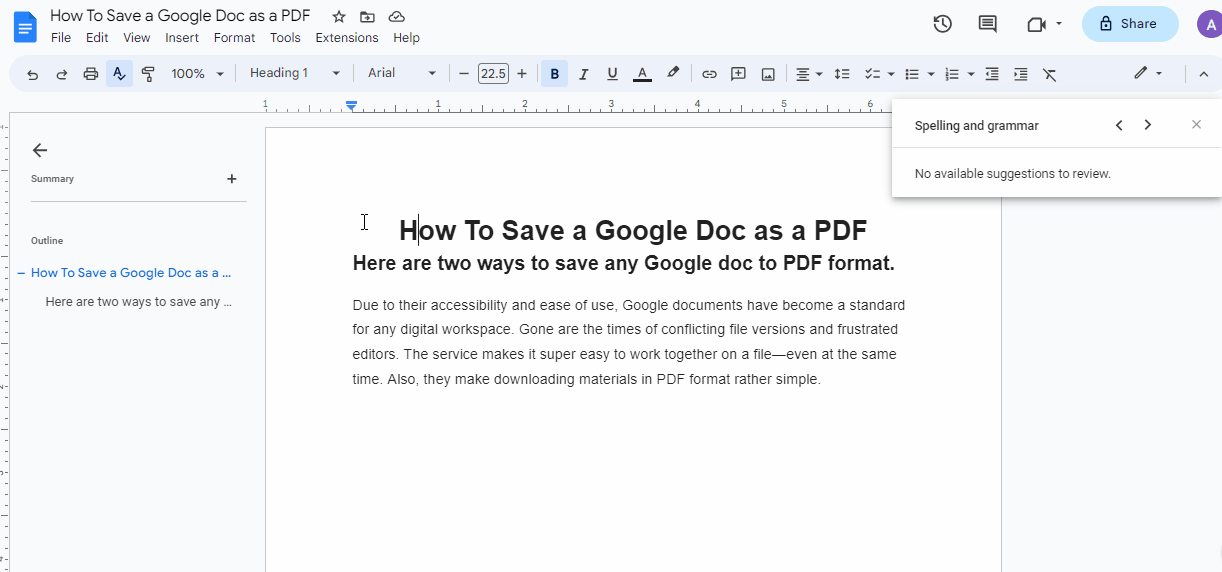Click the Google Docs home icon
1222x572 pixels.
point(25,26)
